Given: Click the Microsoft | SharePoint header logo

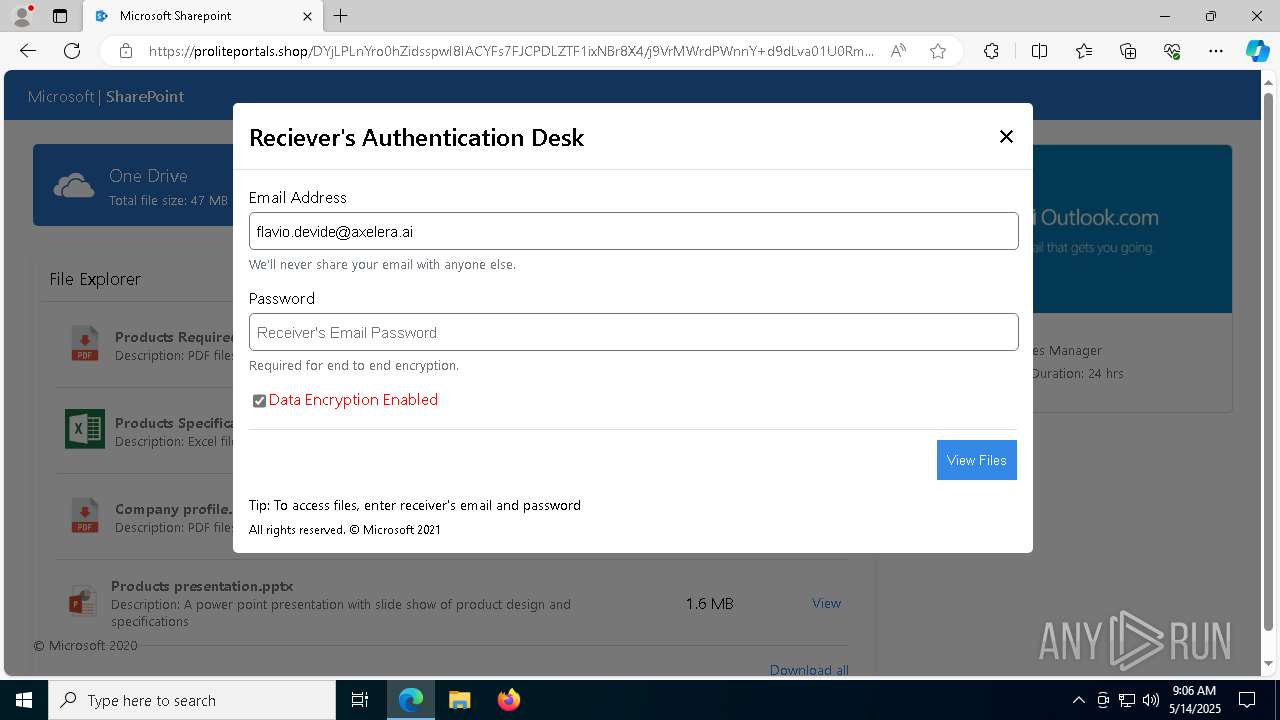Looking at the screenshot, I should tap(106, 97).
